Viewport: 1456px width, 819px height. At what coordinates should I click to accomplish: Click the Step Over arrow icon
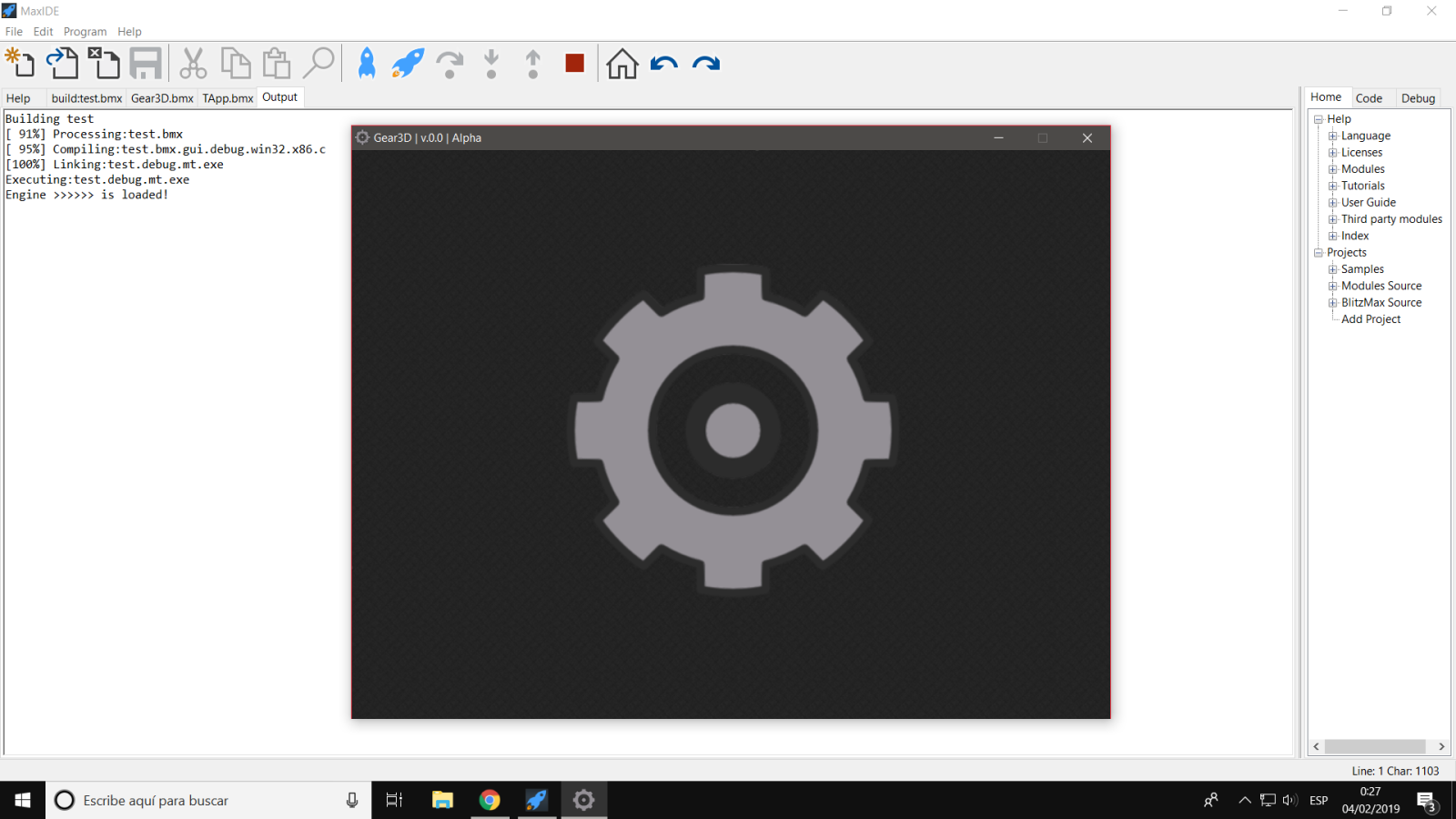coord(450,64)
